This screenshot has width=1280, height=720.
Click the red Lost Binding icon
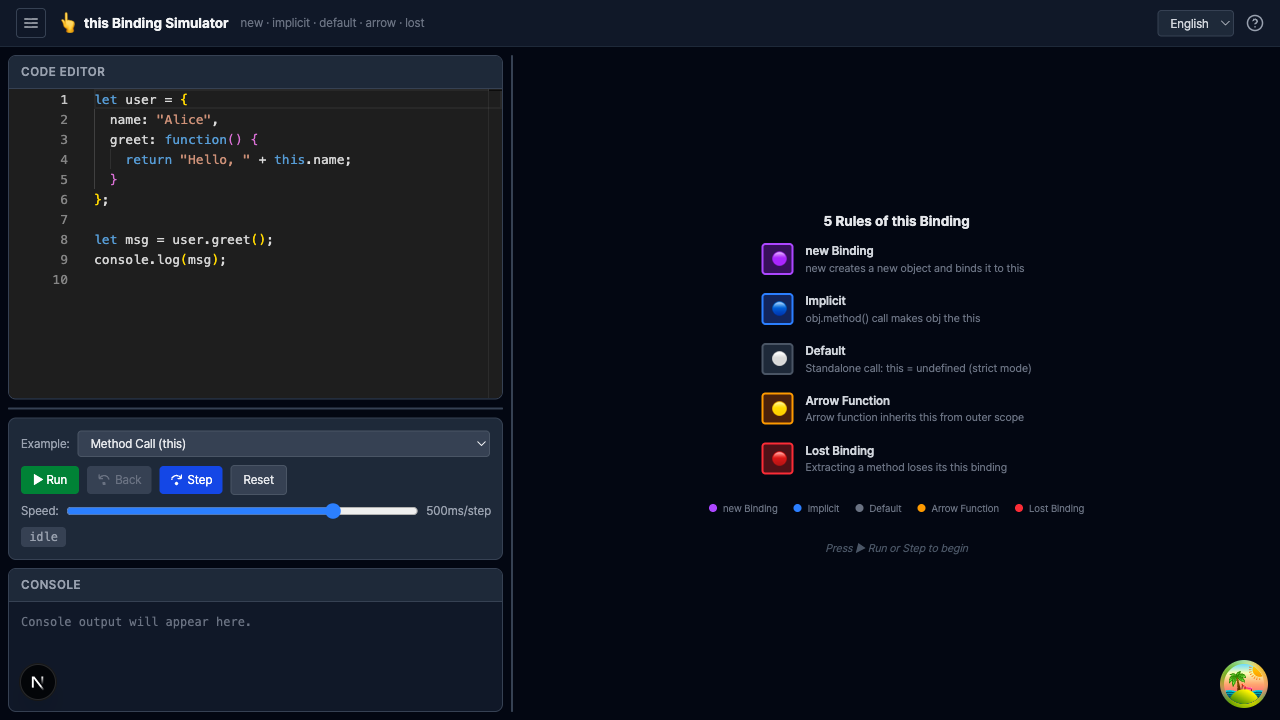(777, 459)
